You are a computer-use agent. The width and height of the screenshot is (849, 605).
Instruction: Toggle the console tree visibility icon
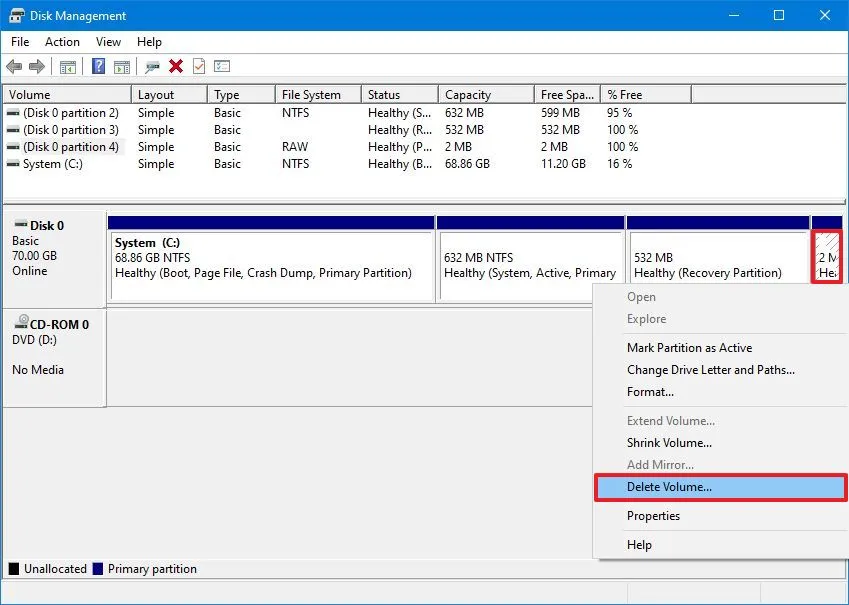click(x=67, y=66)
